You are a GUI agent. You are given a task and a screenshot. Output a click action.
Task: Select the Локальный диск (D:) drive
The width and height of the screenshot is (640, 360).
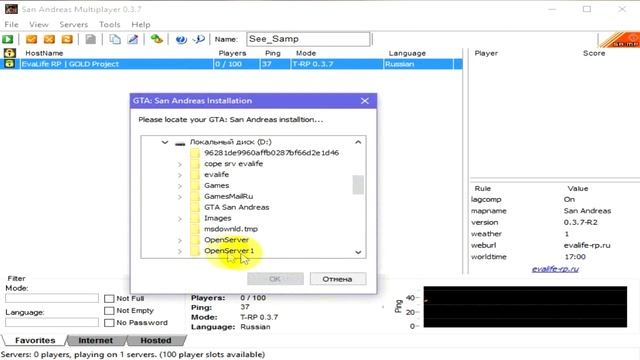[231, 142]
